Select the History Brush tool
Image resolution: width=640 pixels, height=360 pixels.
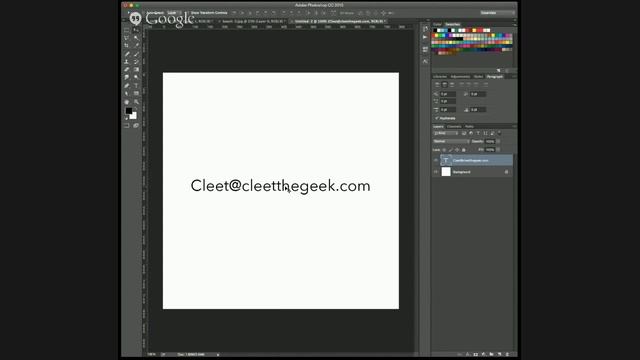click(136, 62)
